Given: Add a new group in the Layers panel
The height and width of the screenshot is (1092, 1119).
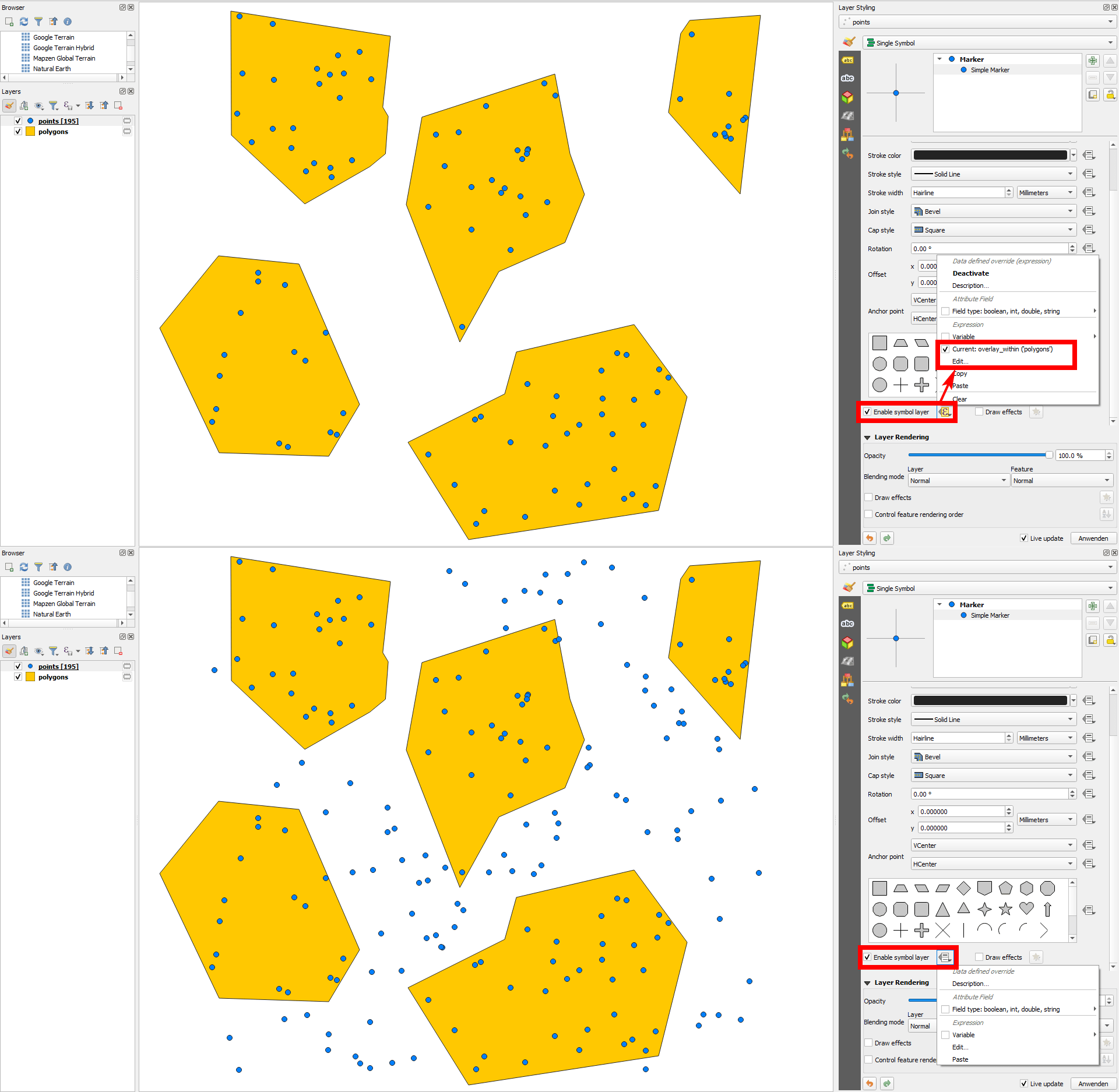Looking at the screenshot, I should (24, 105).
